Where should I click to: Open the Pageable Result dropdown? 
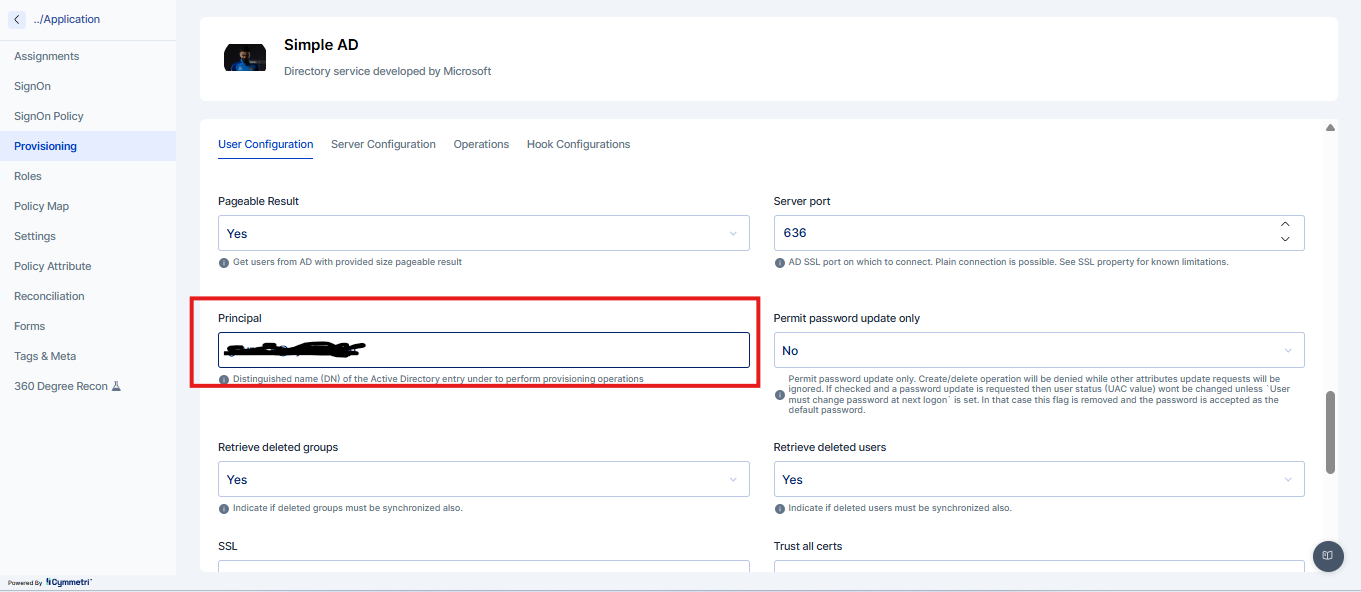484,233
